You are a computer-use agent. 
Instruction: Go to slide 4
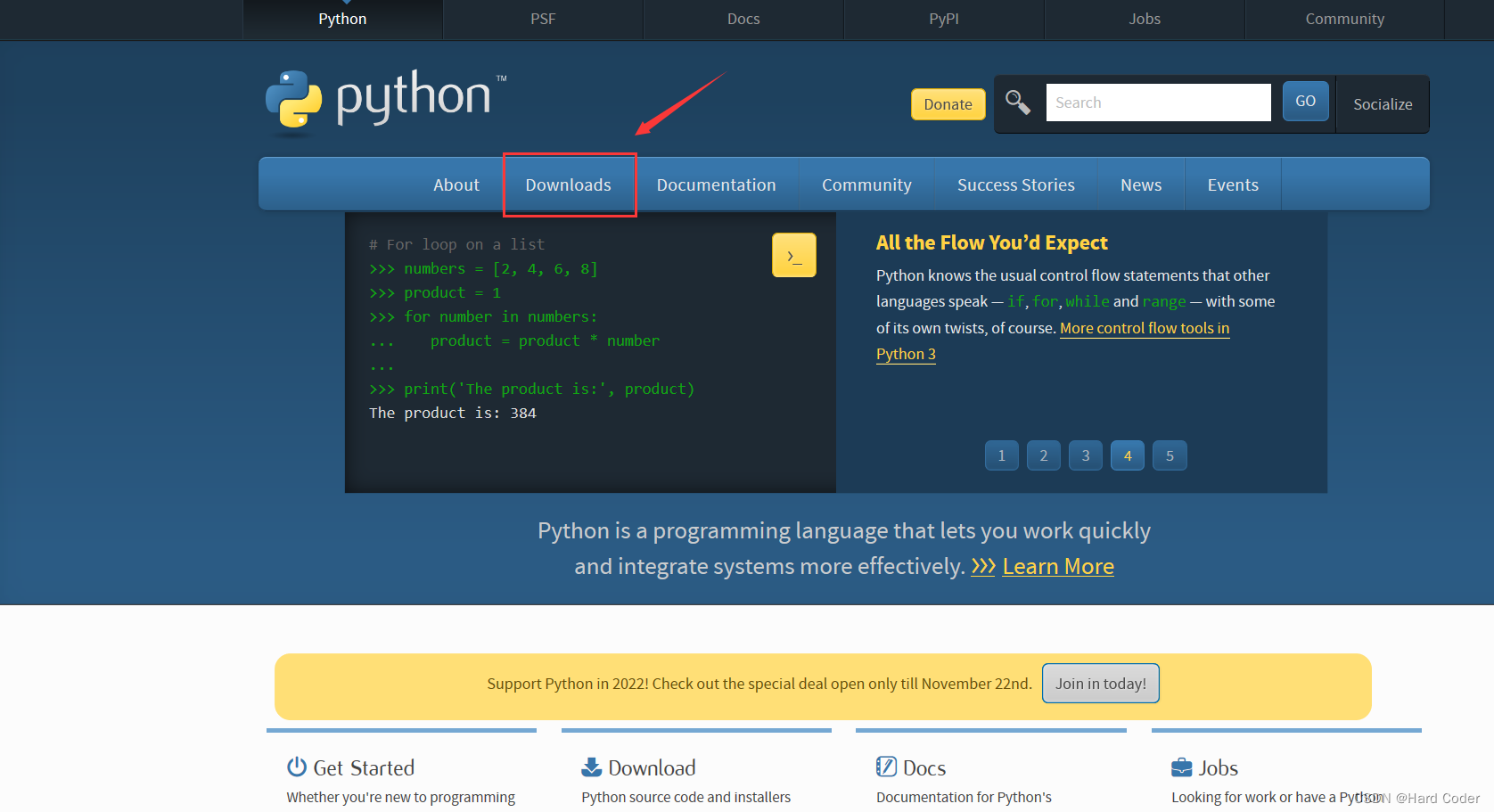point(1127,455)
